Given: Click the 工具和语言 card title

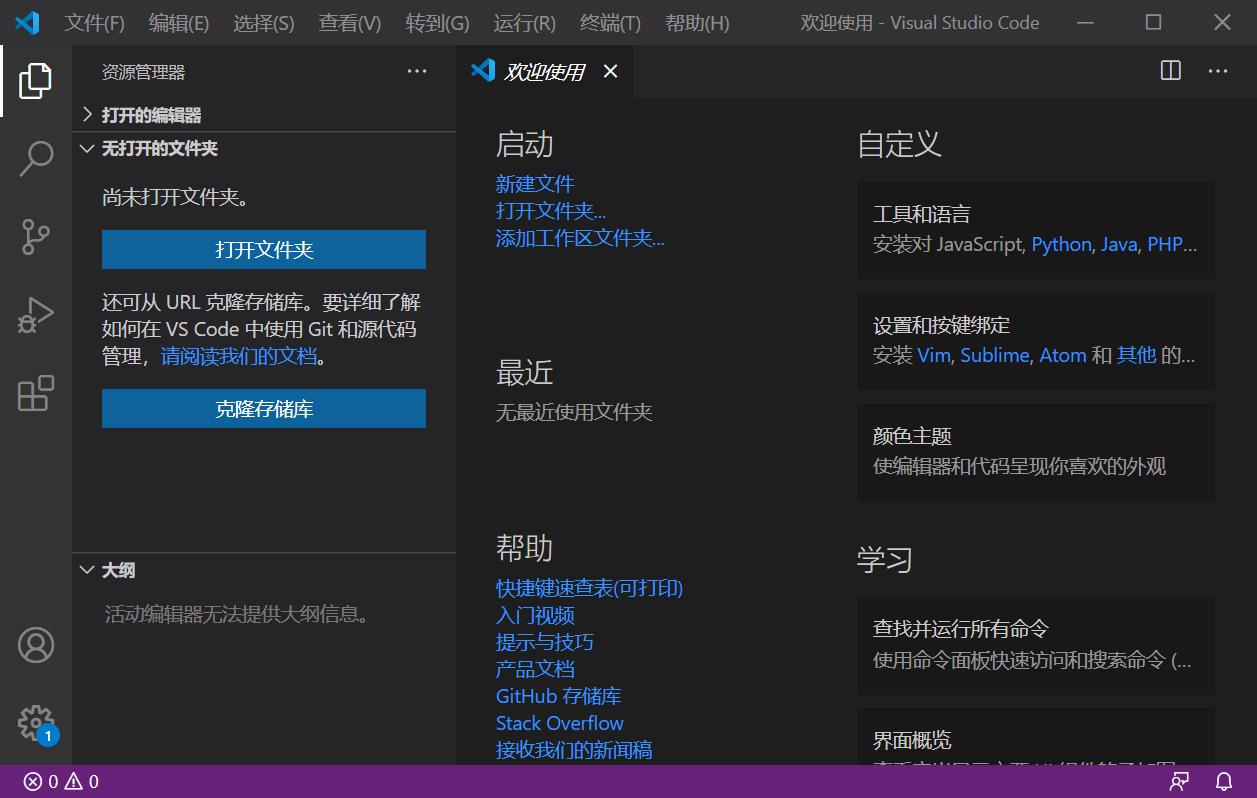Looking at the screenshot, I should [x=921, y=214].
